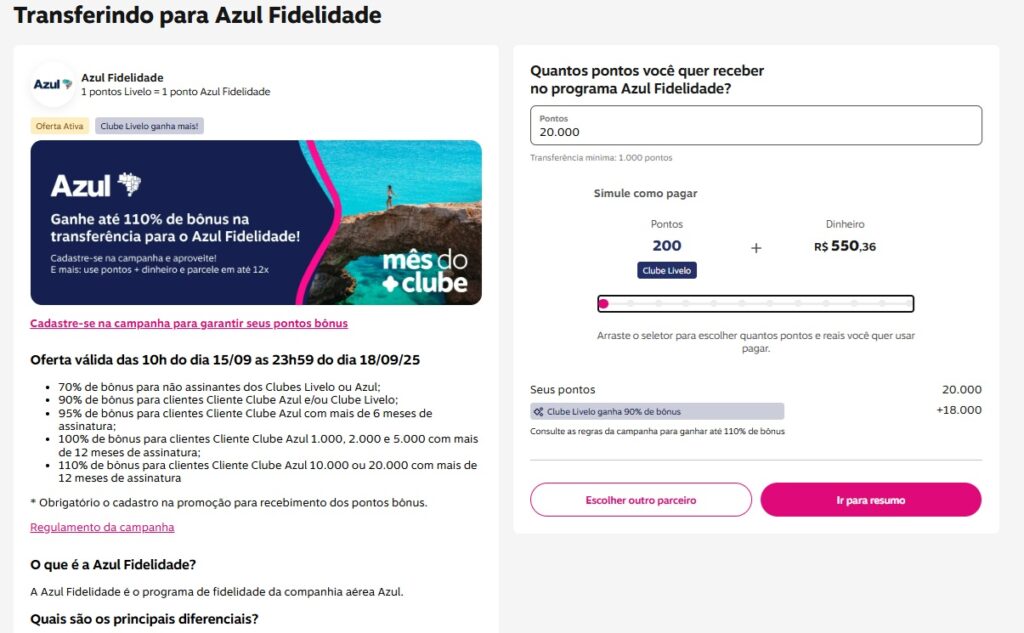Click the round Azul Fidelidade partner logo
Screen dimensions: 1024x633
click(53, 84)
